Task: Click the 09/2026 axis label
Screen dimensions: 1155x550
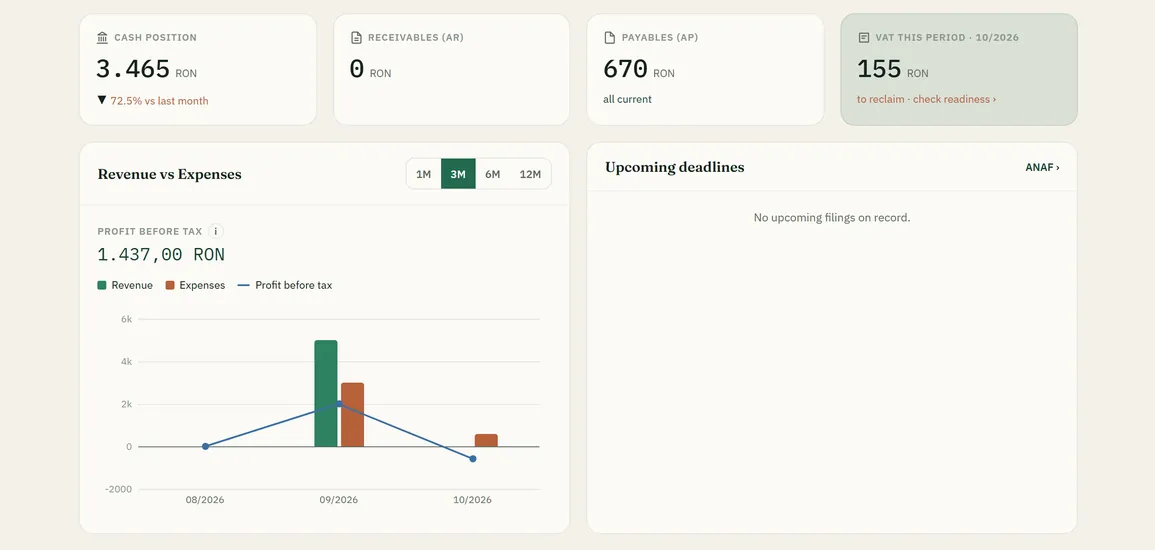Action: point(338,500)
